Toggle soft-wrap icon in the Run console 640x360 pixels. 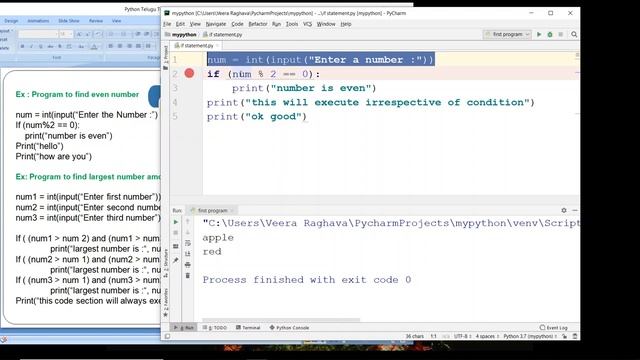pos(188,243)
